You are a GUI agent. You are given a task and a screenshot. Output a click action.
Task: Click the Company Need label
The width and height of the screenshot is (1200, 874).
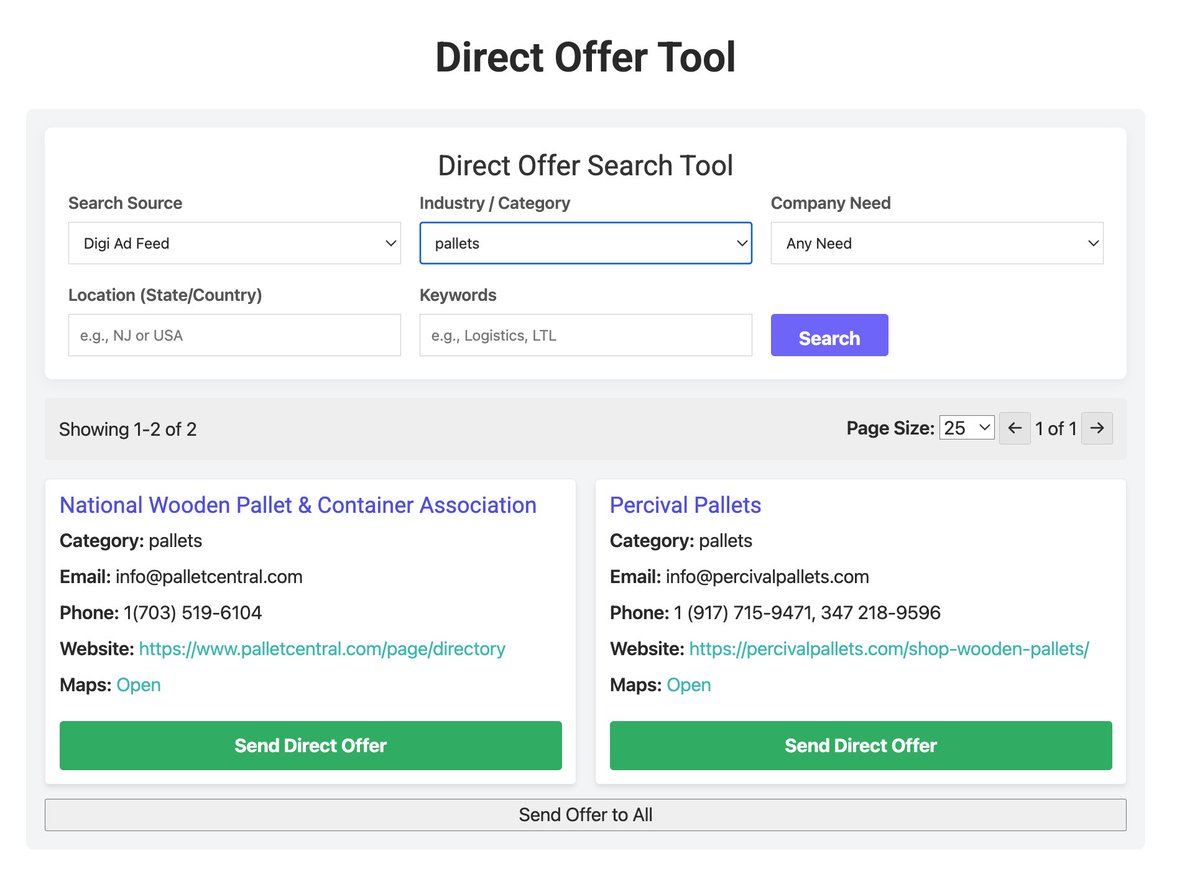(831, 203)
